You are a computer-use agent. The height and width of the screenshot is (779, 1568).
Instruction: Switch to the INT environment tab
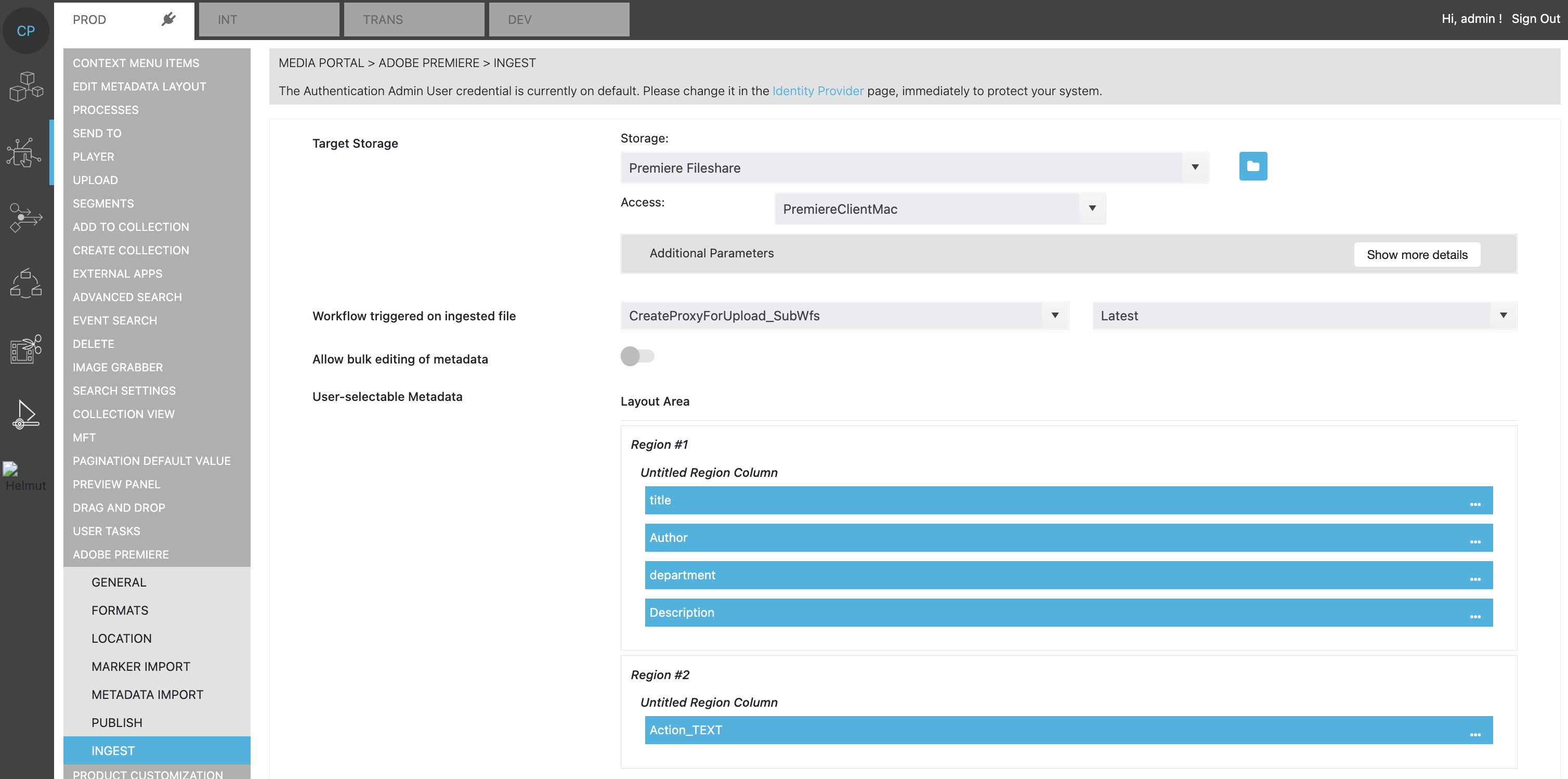pyautogui.click(x=268, y=19)
